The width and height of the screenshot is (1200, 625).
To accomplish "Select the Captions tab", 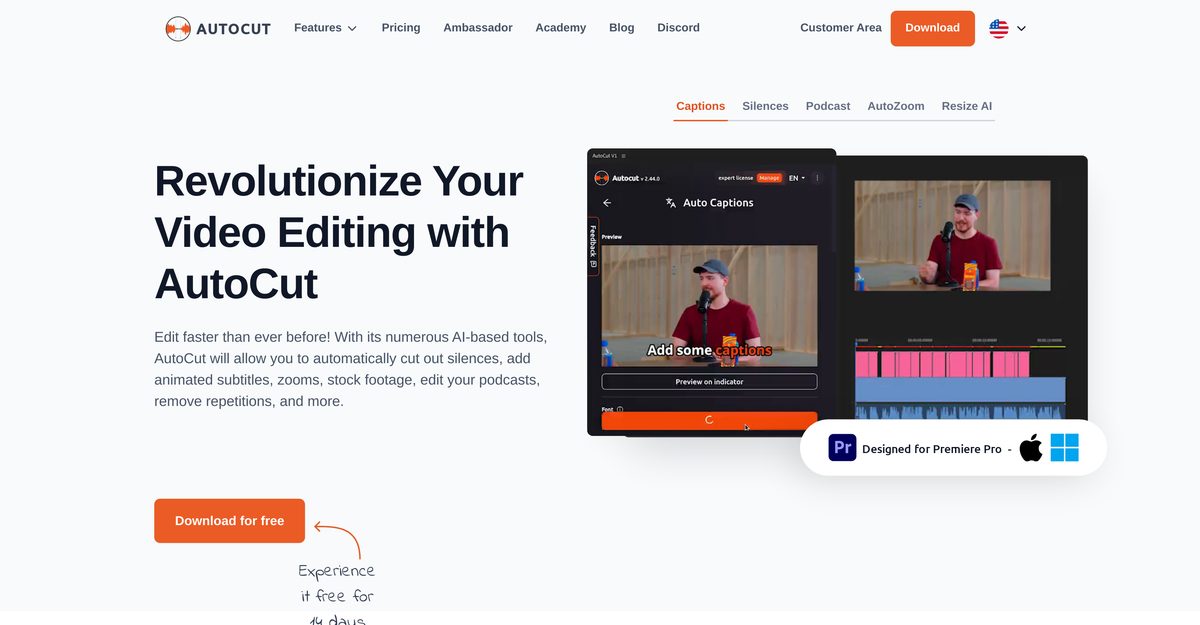I will click(701, 106).
